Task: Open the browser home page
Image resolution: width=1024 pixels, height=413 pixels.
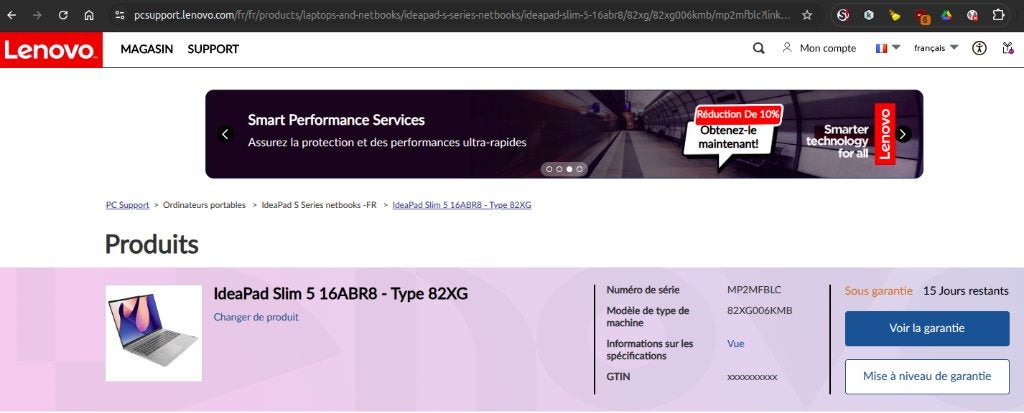Action: [89, 15]
